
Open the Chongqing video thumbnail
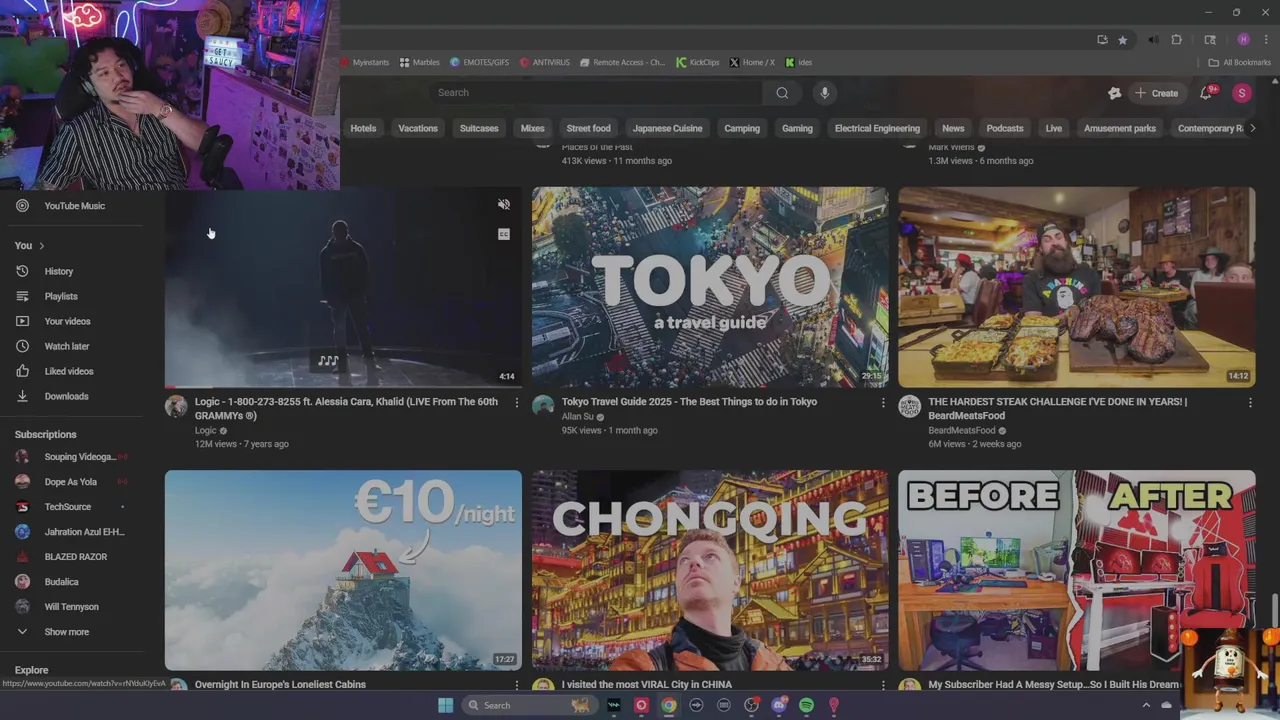710,570
